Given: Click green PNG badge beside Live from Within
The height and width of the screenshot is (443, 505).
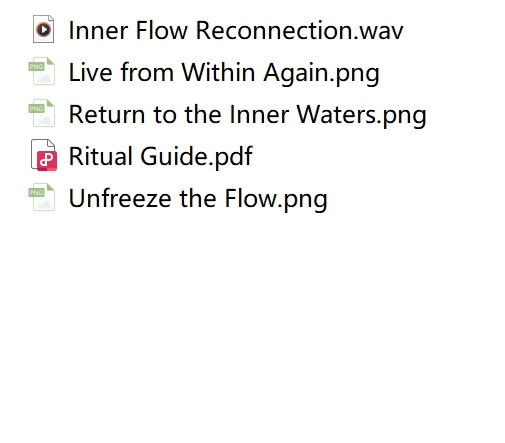Looking at the screenshot, I should pyautogui.click(x=36, y=67).
